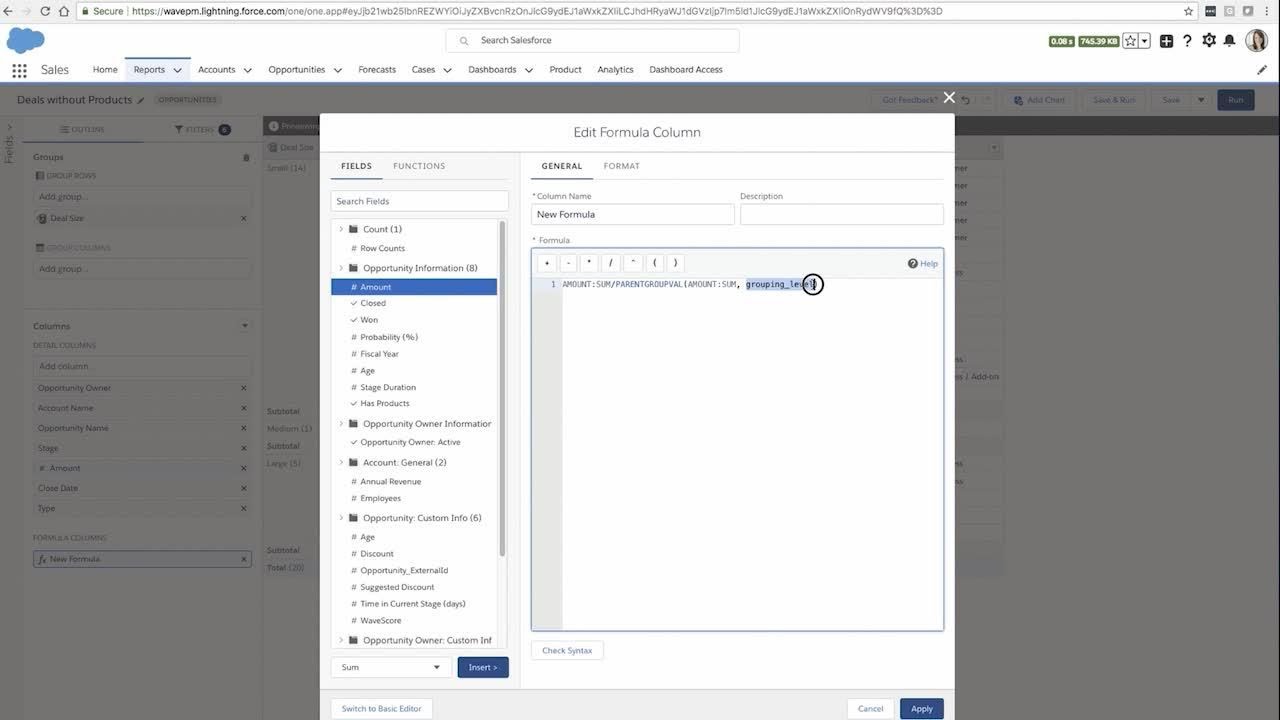Apply the formula column
This screenshot has width=1280, height=720.
pyautogui.click(x=922, y=708)
